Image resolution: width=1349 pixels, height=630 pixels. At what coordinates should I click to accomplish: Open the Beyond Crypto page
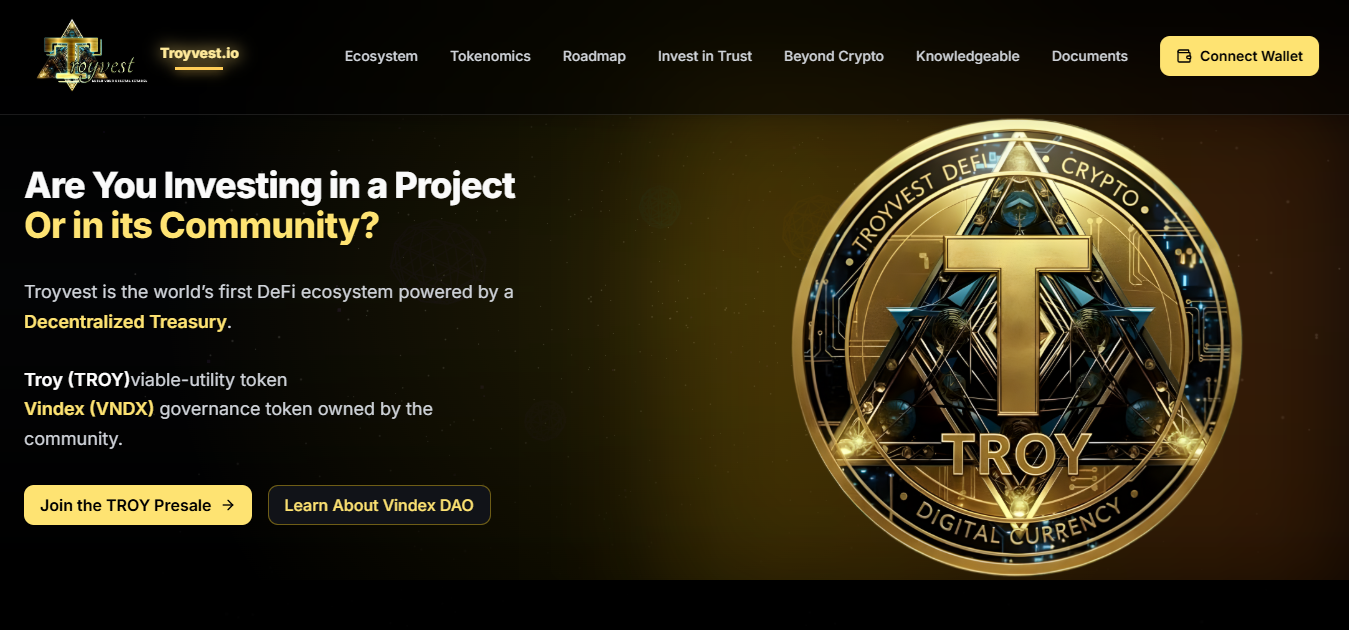click(x=834, y=56)
